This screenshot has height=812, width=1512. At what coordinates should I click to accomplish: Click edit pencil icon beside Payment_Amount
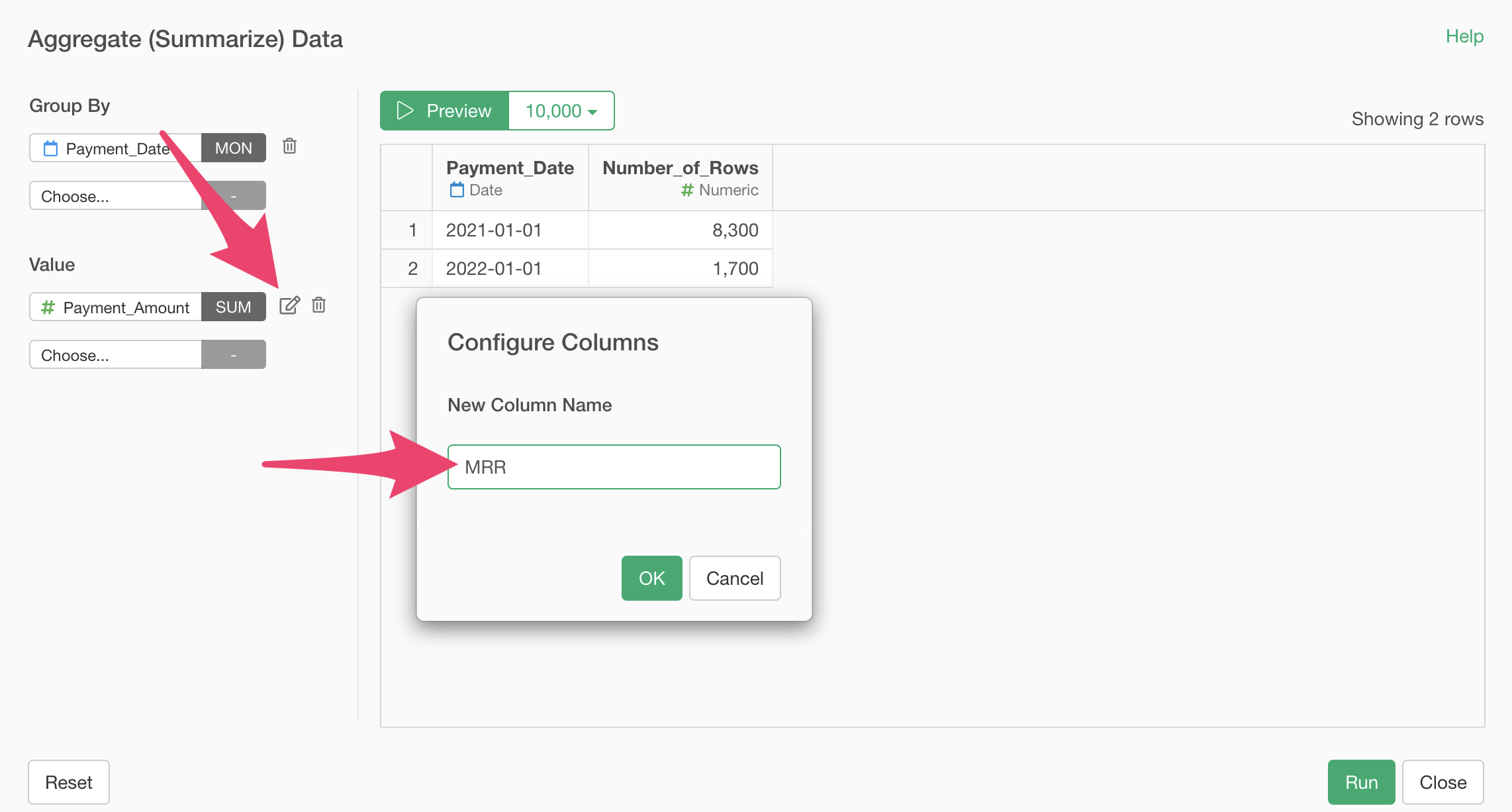289,305
